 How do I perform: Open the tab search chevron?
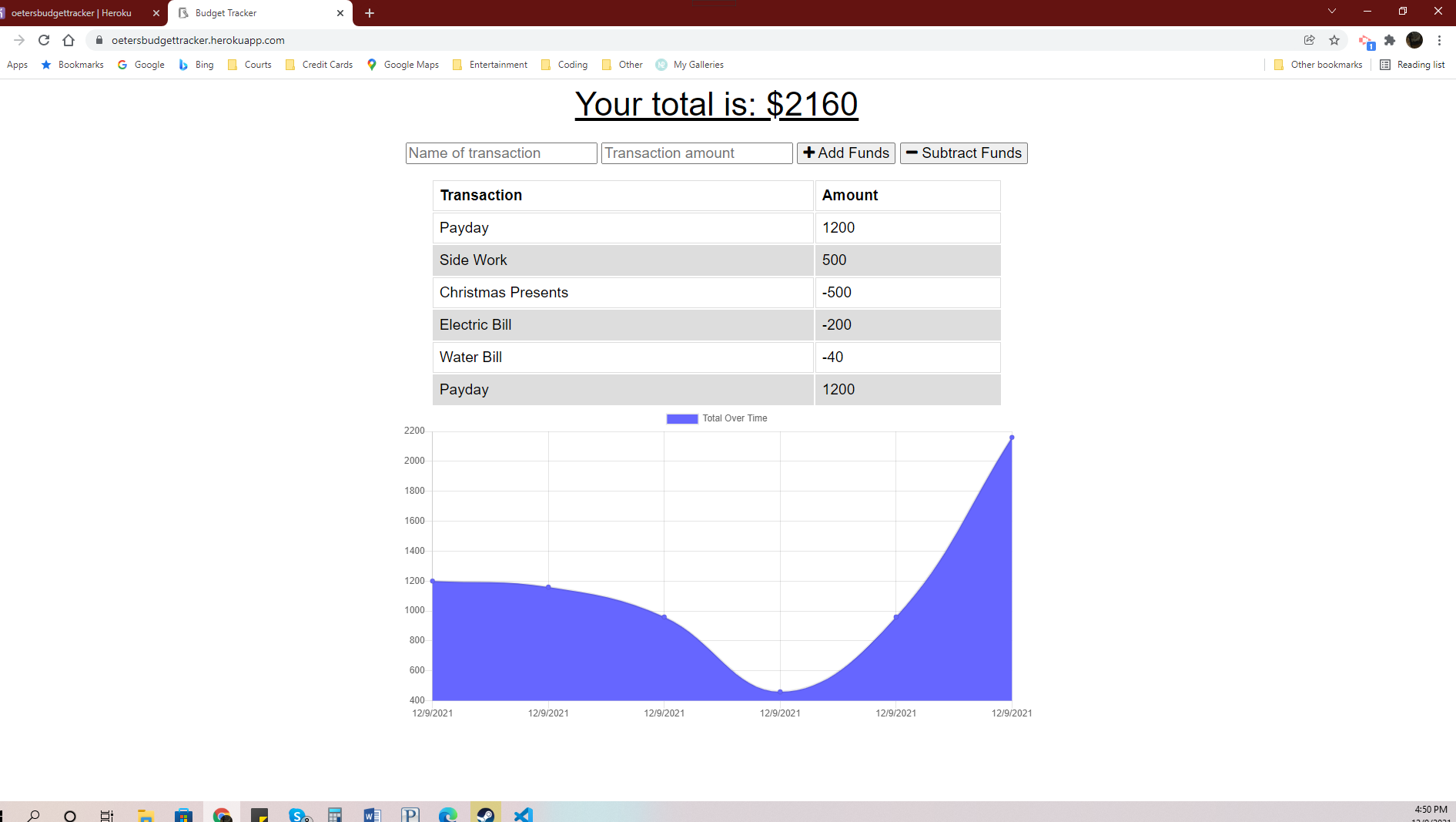pos(1331,12)
